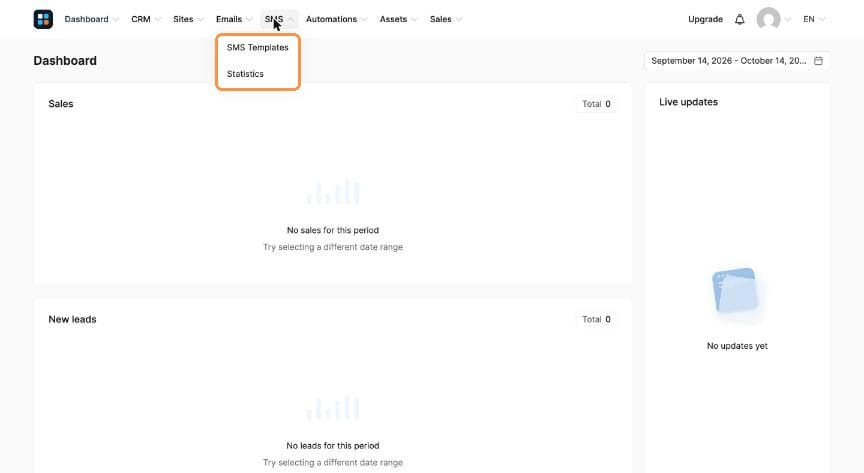Click the app logo icon

tap(43, 19)
